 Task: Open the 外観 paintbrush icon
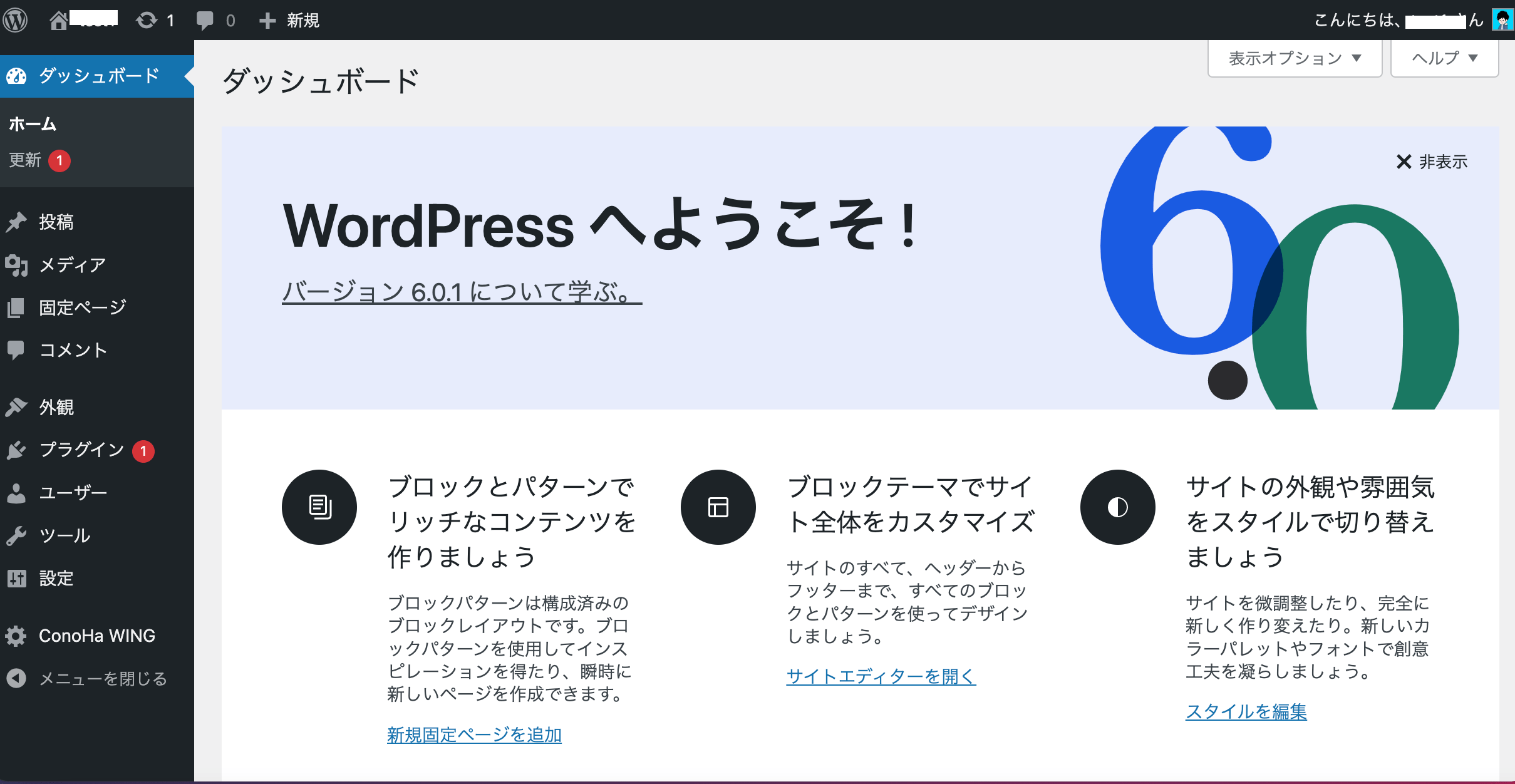coord(16,408)
